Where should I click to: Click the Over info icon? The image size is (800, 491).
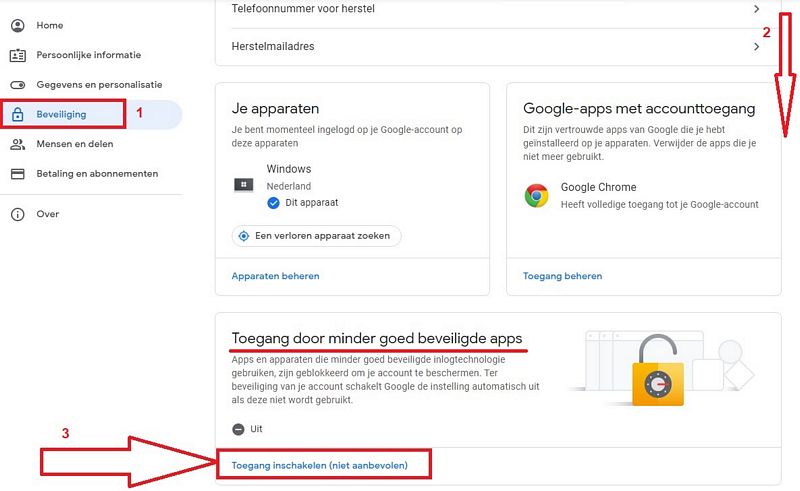click(18, 214)
